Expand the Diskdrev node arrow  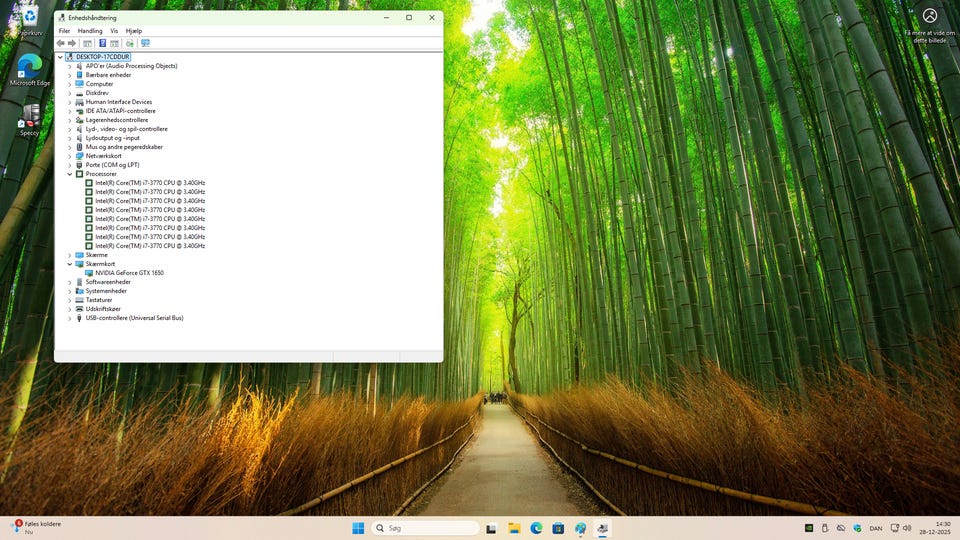(x=70, y=93)
